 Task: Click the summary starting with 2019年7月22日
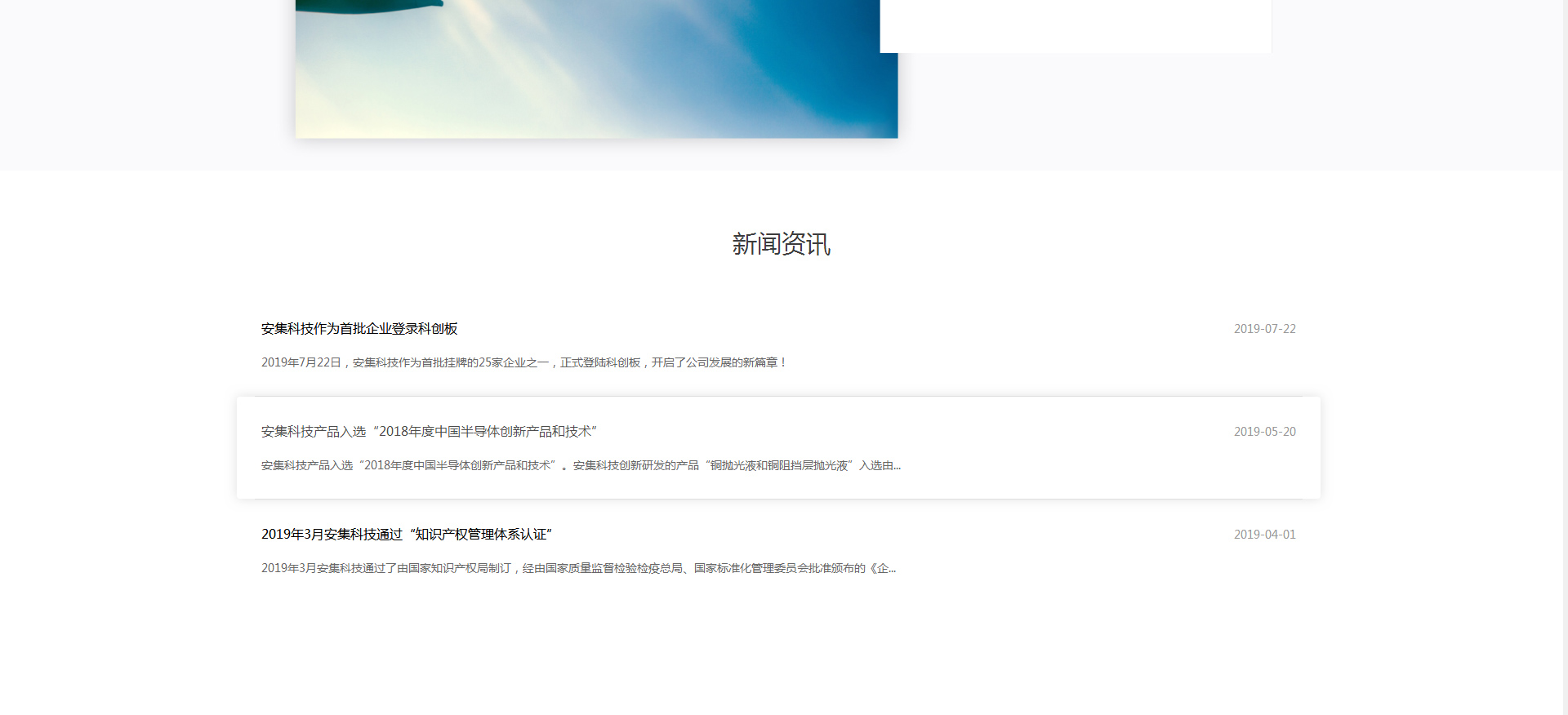point(523,362)
